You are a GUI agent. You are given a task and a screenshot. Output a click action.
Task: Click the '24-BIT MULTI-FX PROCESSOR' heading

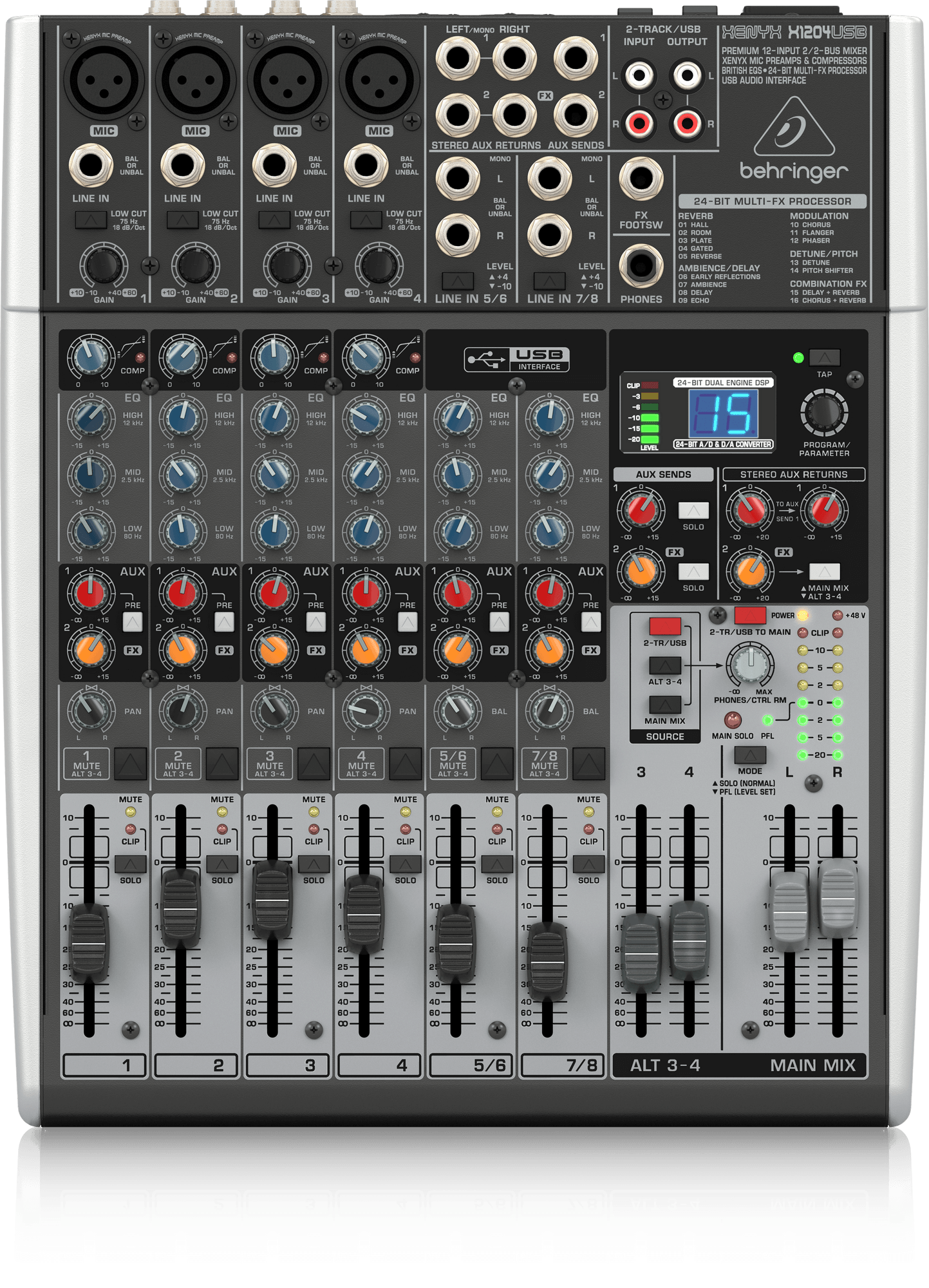(x=772, y=201)
